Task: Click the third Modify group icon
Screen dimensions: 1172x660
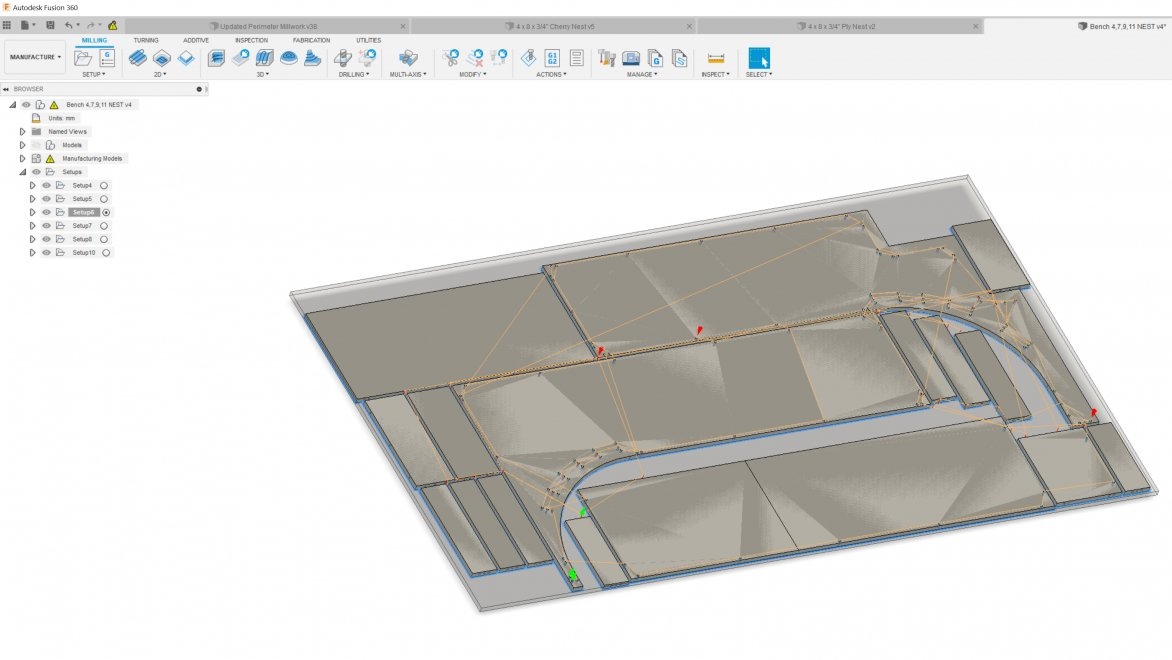Action: pyautogui.click(x=499, y=58)
